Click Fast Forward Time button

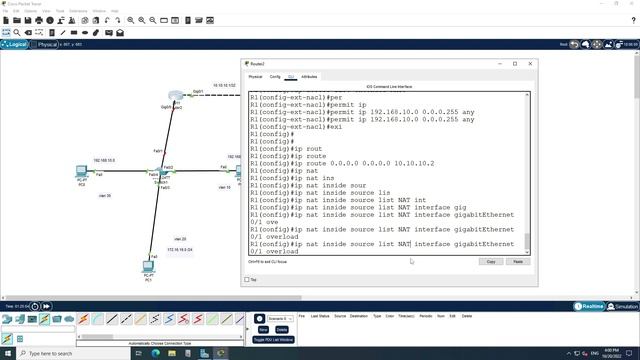47,307
